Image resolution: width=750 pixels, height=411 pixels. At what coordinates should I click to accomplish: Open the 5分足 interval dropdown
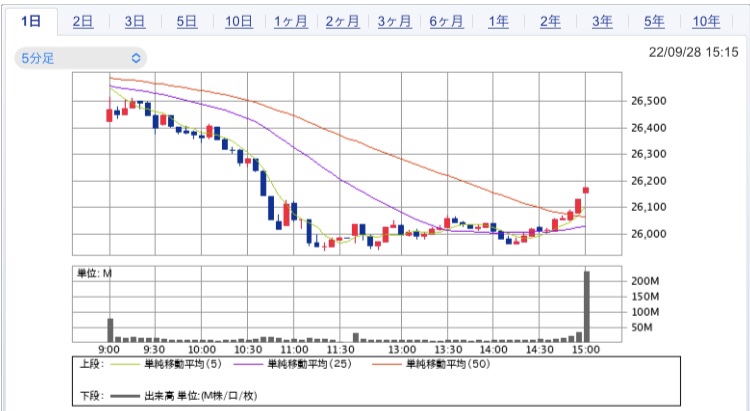[x=80, y=58]
